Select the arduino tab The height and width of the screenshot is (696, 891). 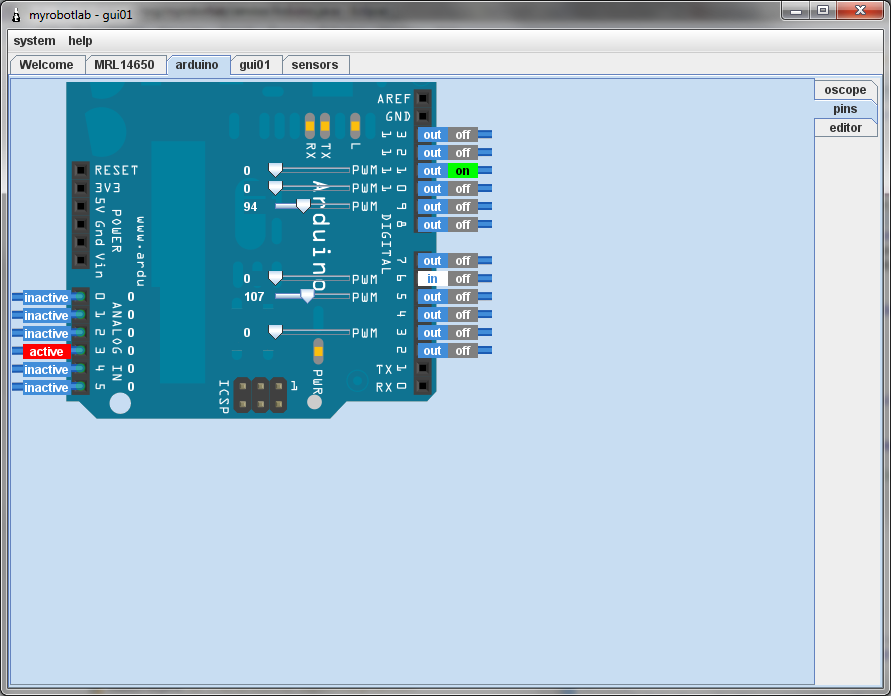(x=197, y=65)
